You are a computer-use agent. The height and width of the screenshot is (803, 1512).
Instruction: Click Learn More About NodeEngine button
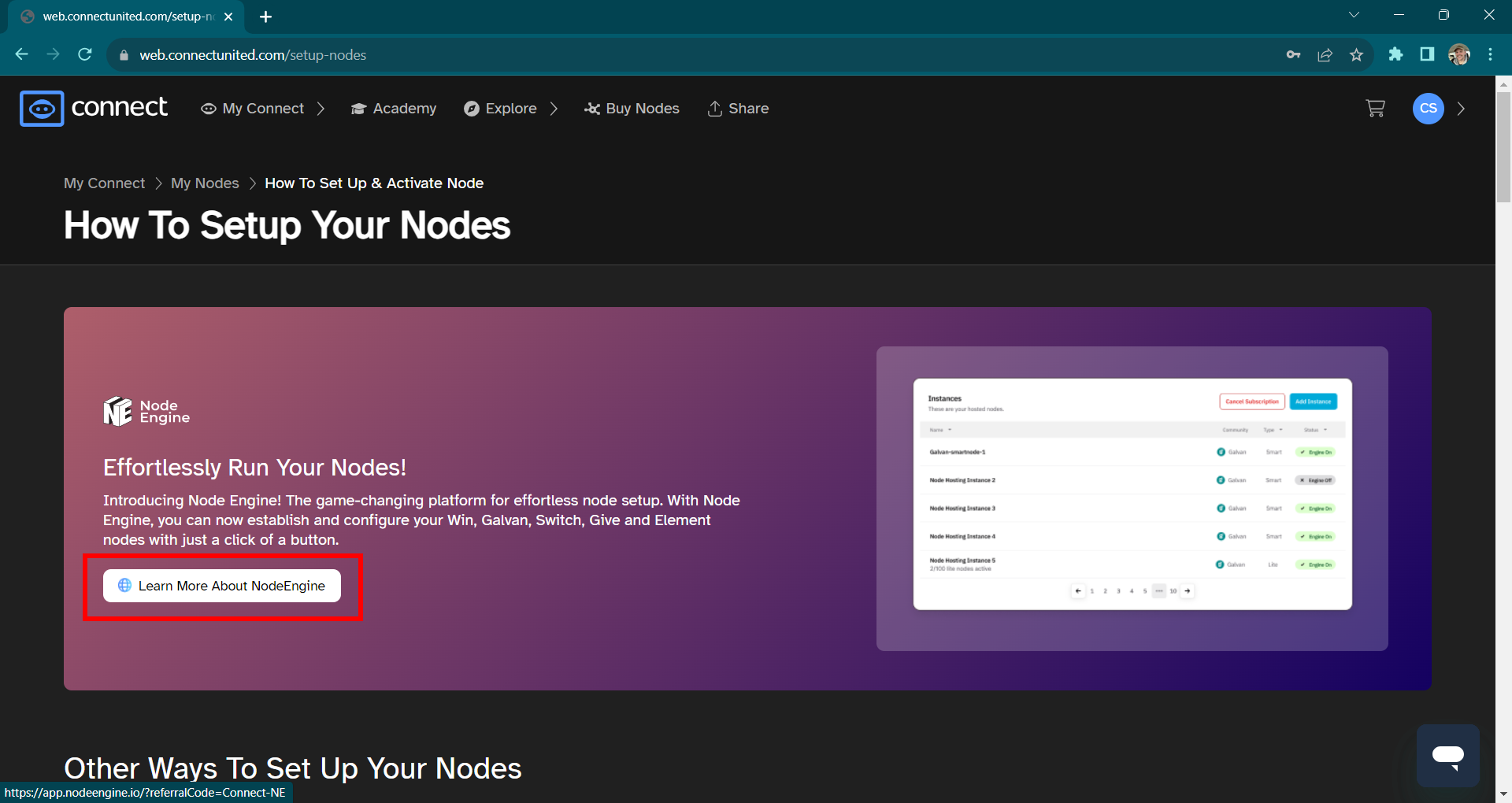222,586
